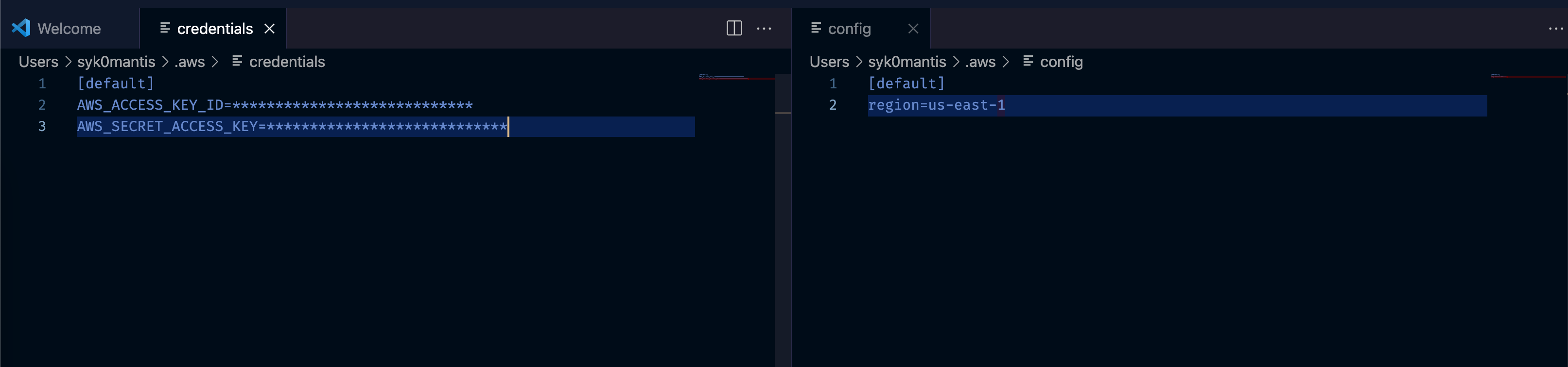Click the file icon on config tab
This screenshot has width=1568, height=367.
pyautogui.click(x=816, y=28)
